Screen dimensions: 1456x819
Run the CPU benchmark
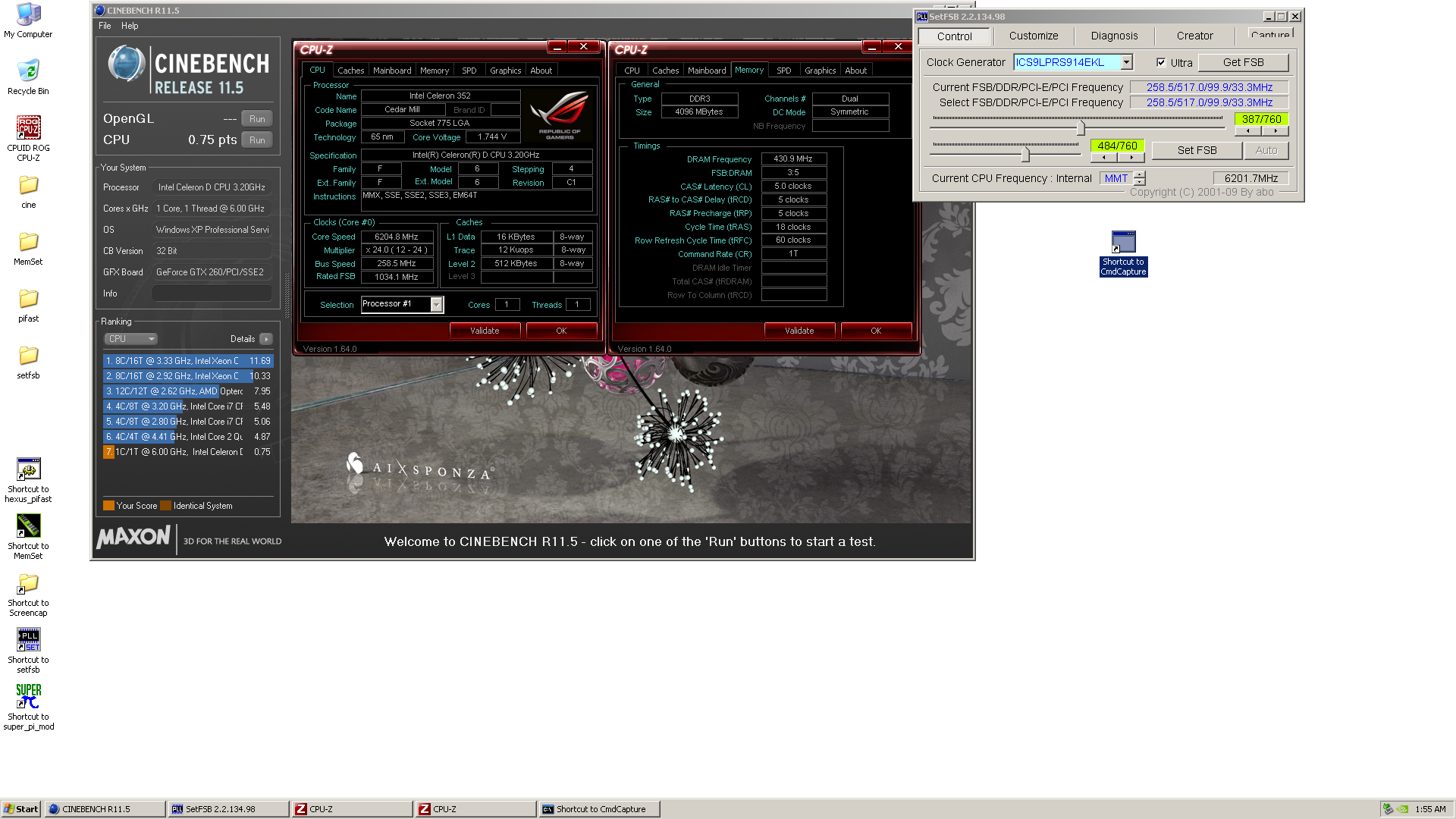257,140
